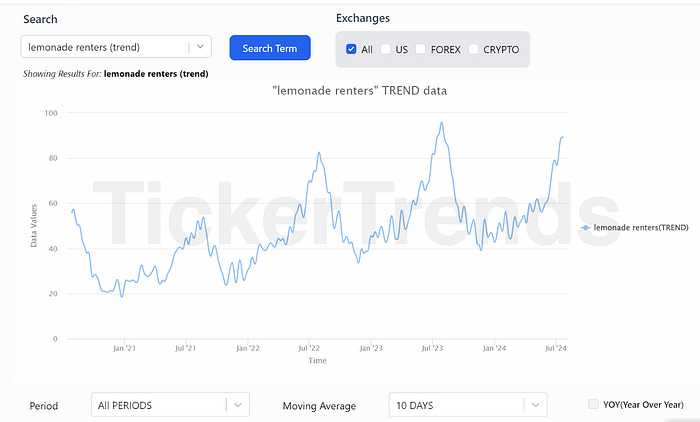This screenshot has height=422, width=700.
Task: Click the Jan '21 x-axis label
Action: coord(124,348)
